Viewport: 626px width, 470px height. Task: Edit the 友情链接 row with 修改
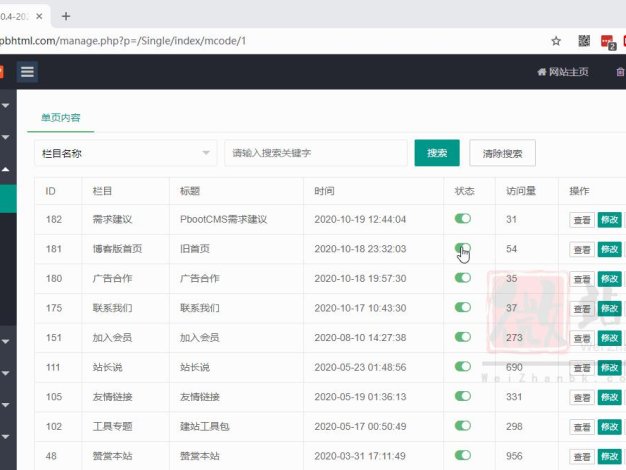[609, 397]
